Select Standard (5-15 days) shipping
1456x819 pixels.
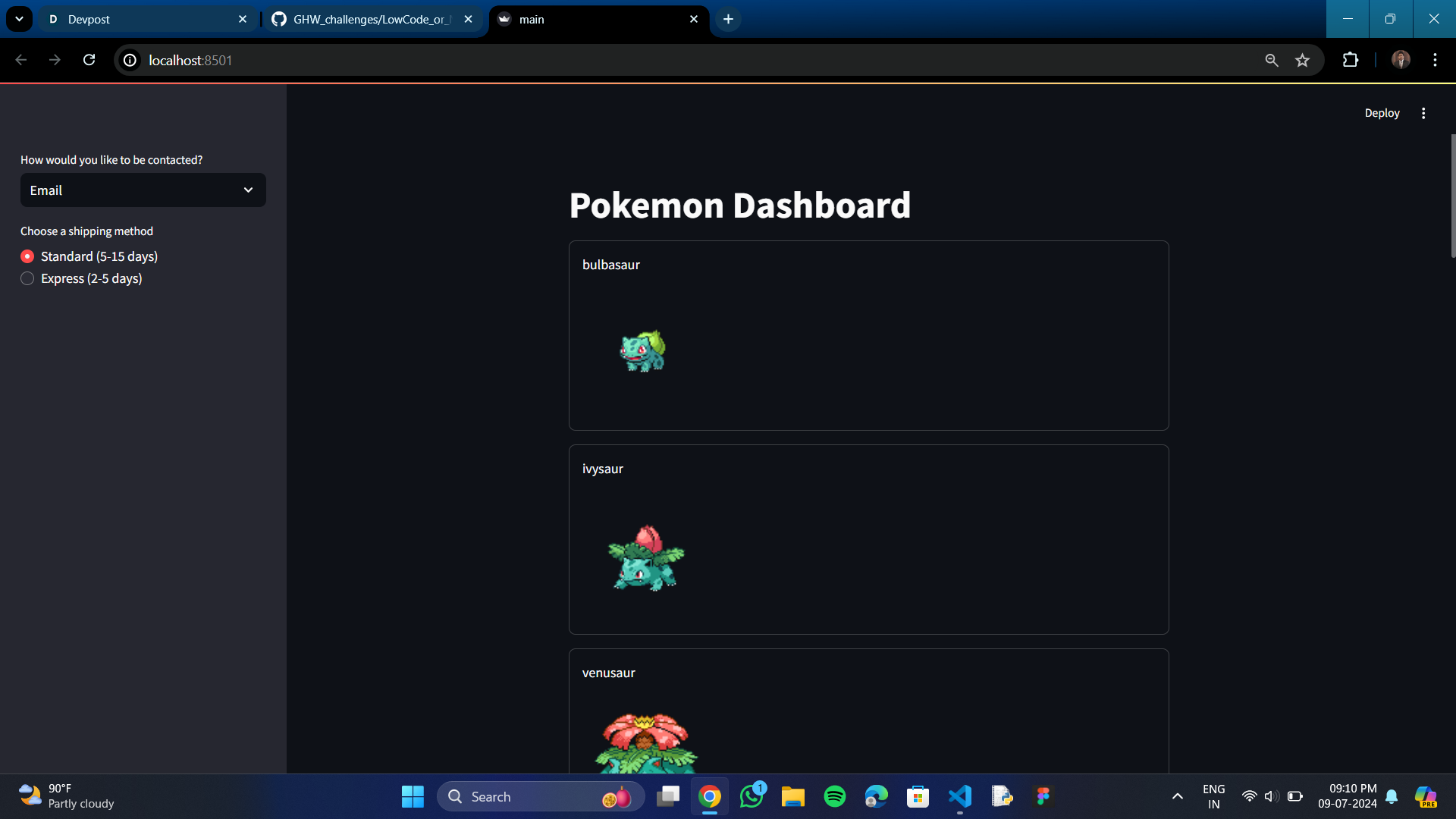[27, 256]
